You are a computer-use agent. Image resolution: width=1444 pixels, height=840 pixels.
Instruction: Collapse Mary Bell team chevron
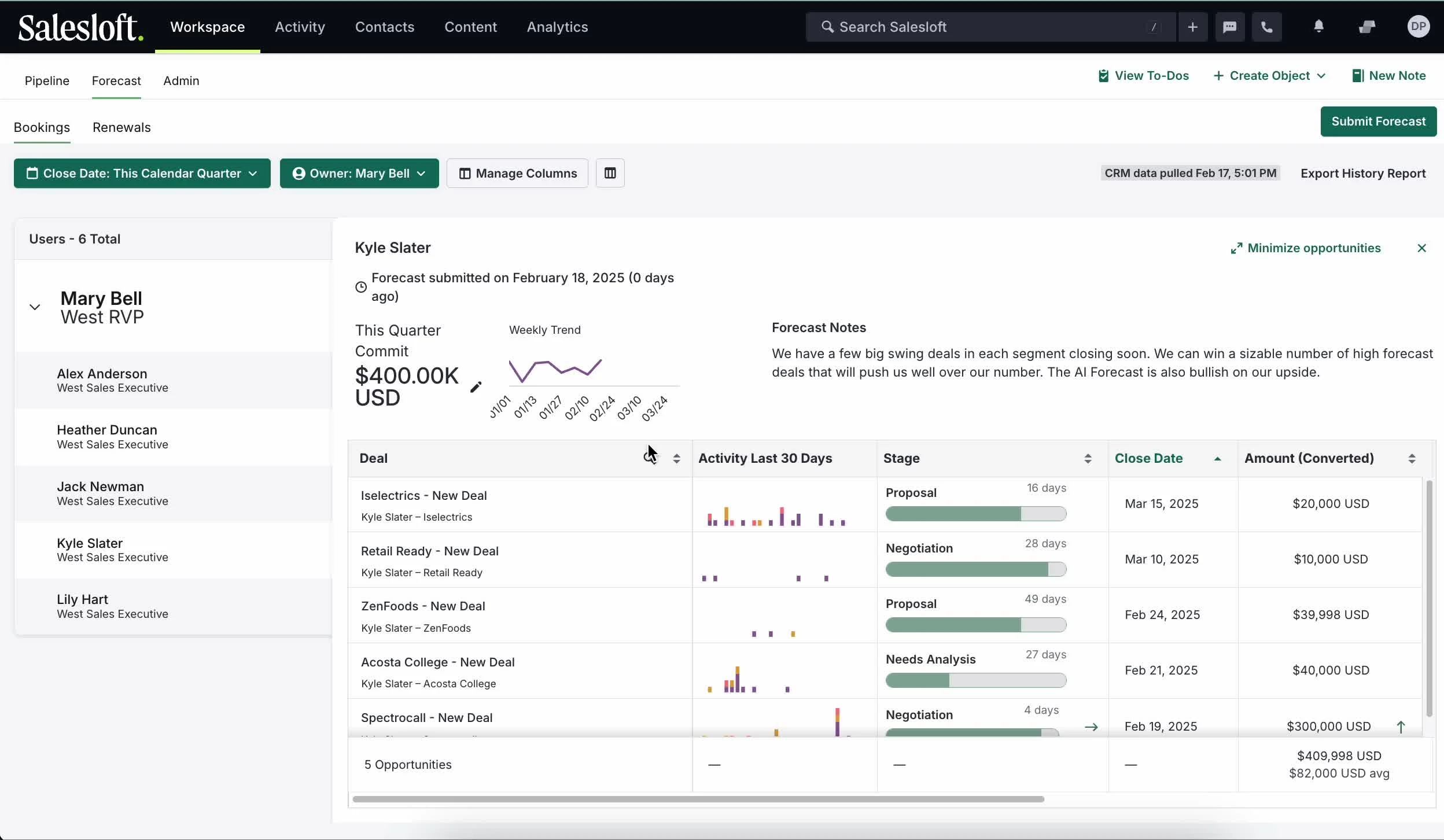(35, 307)
